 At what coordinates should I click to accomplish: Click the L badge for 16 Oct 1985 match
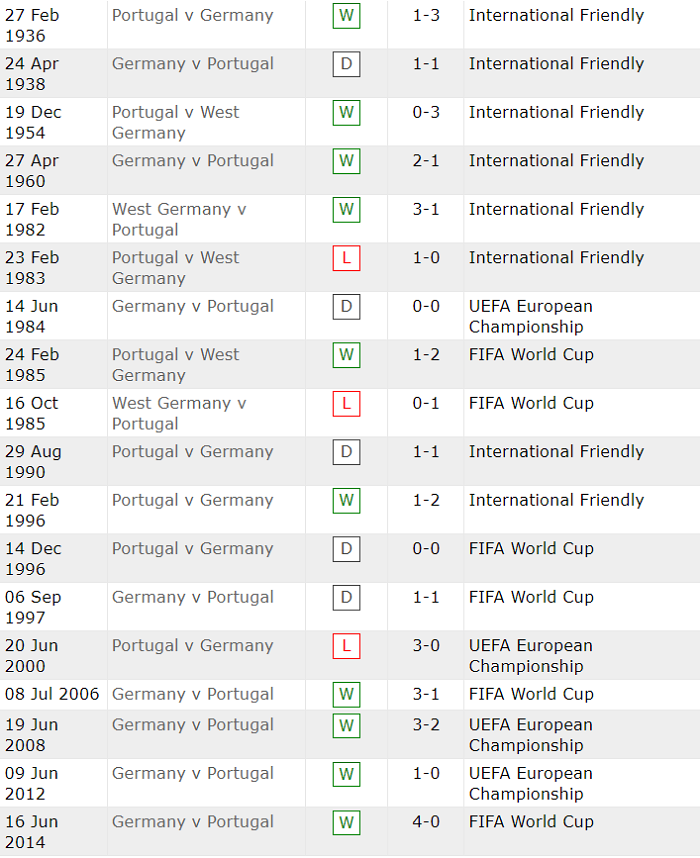[346, 404]
